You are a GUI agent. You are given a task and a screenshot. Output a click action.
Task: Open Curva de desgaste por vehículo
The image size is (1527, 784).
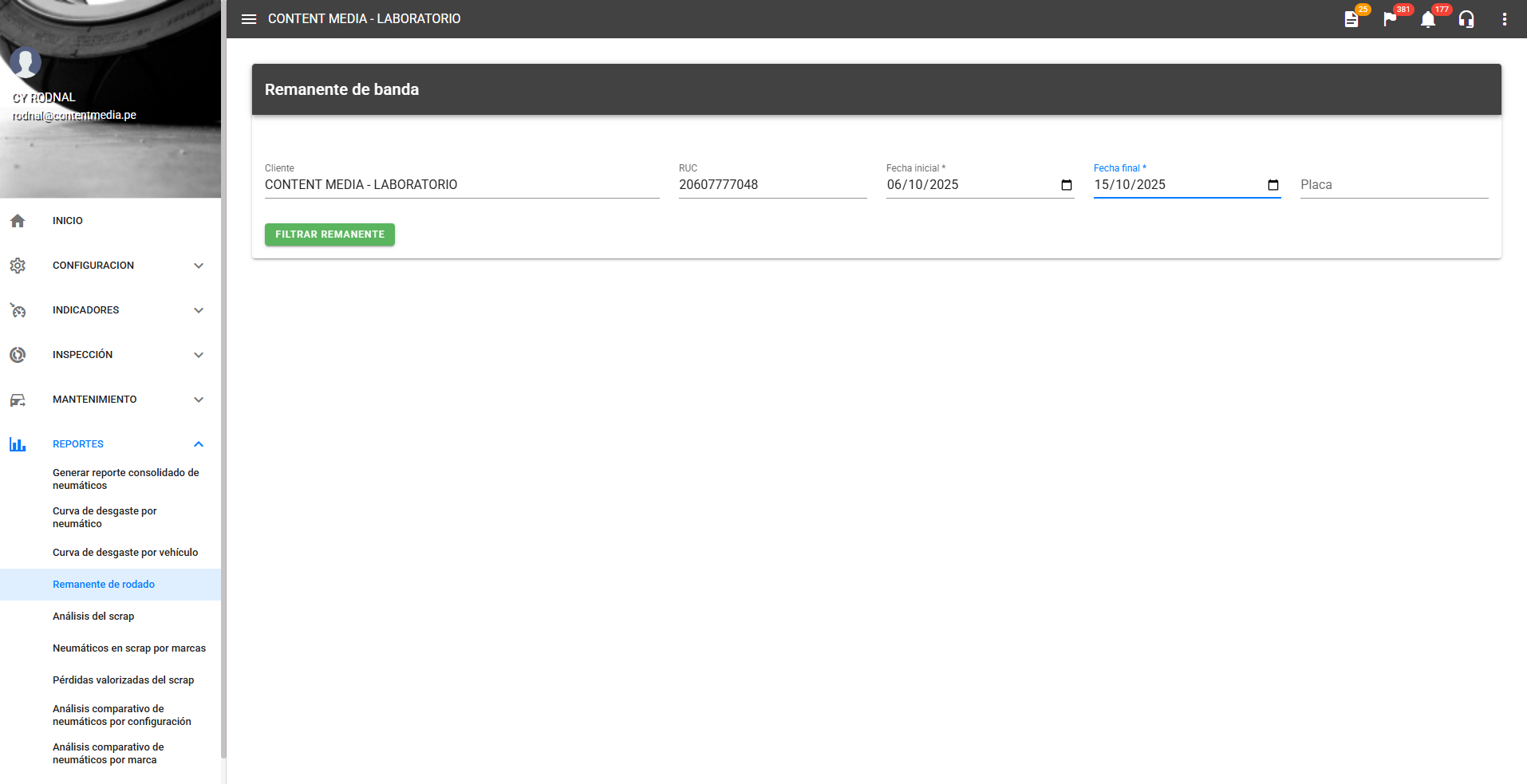coord(125,553)
